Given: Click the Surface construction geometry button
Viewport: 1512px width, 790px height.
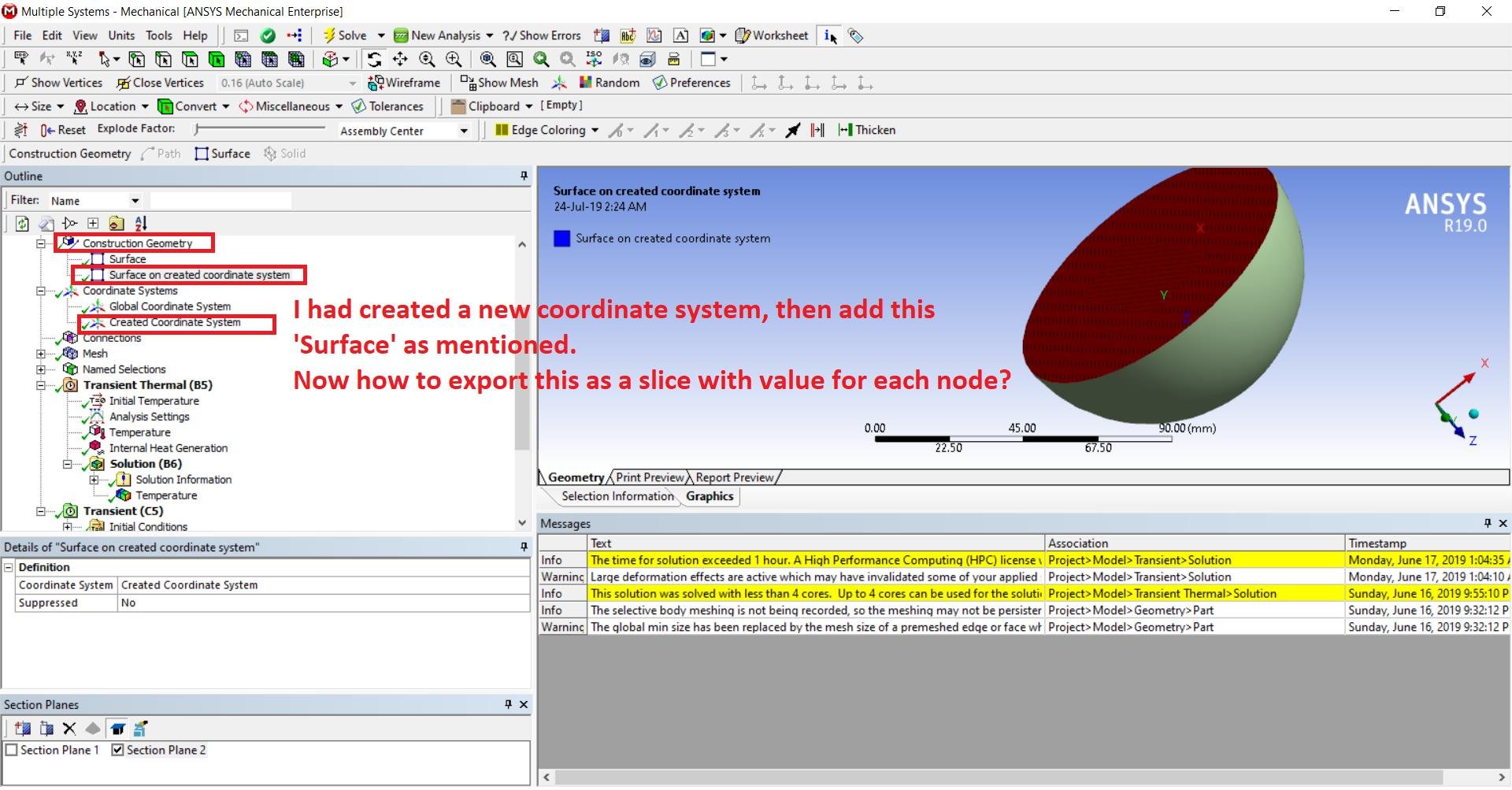Looking at the screenshot, I should coord(223,154).
